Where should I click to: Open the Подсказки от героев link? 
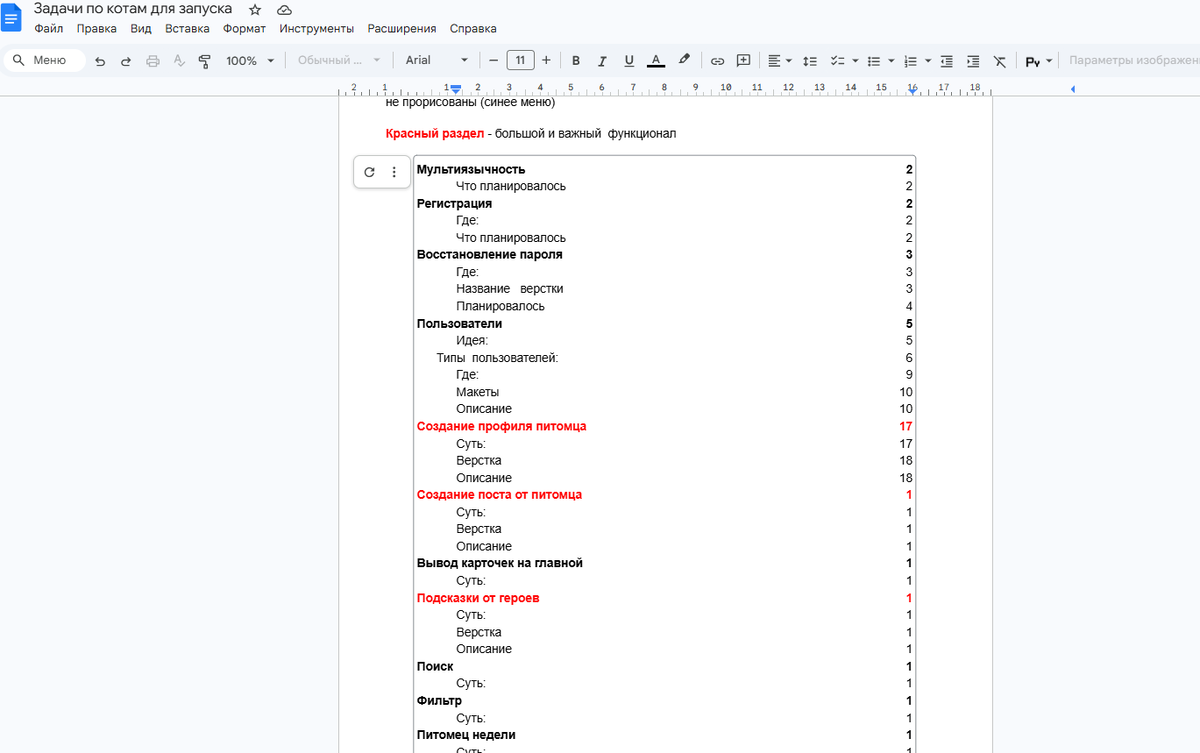(478, 598)
